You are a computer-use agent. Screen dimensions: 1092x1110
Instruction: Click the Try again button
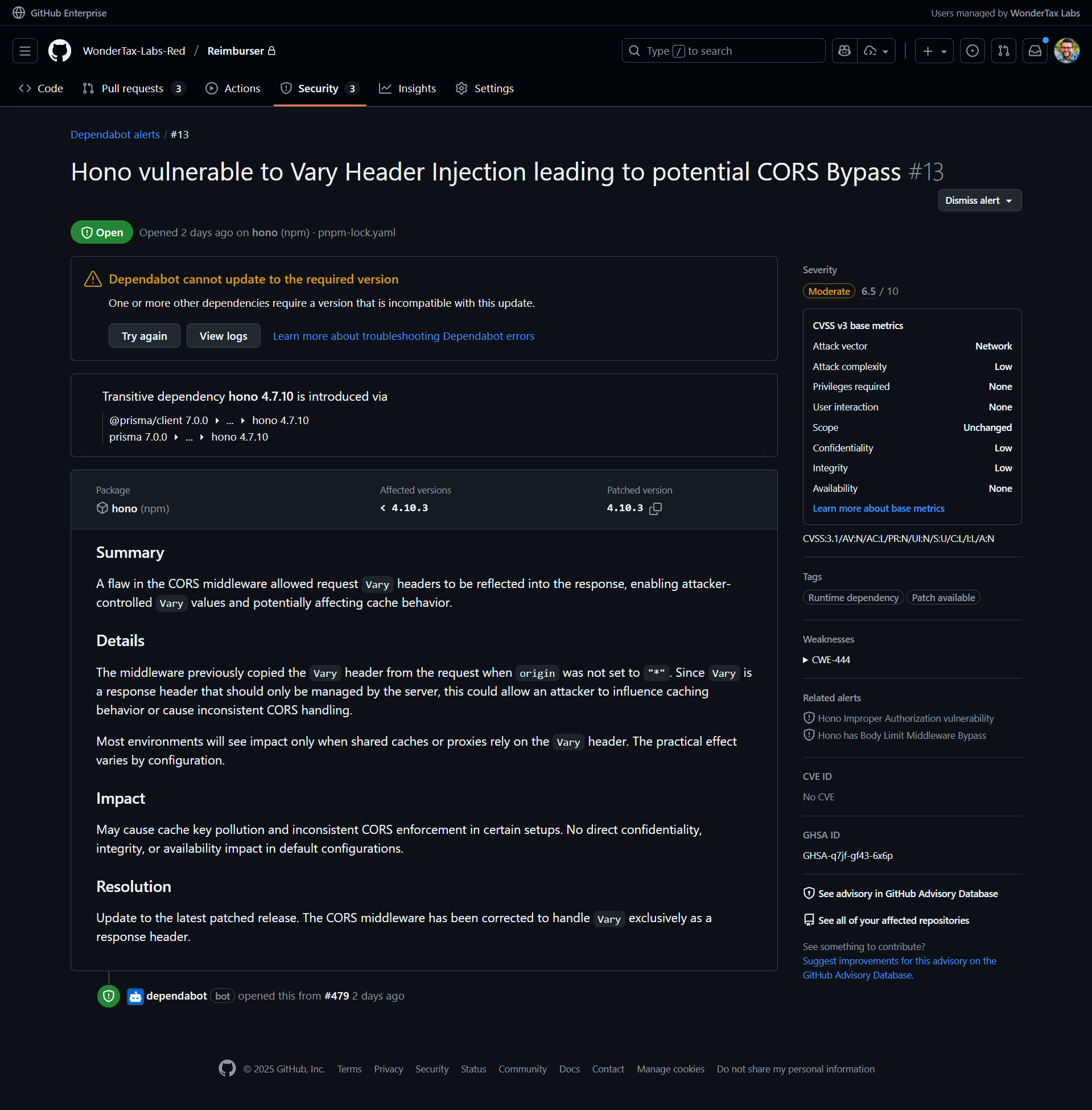pos(145,336)
